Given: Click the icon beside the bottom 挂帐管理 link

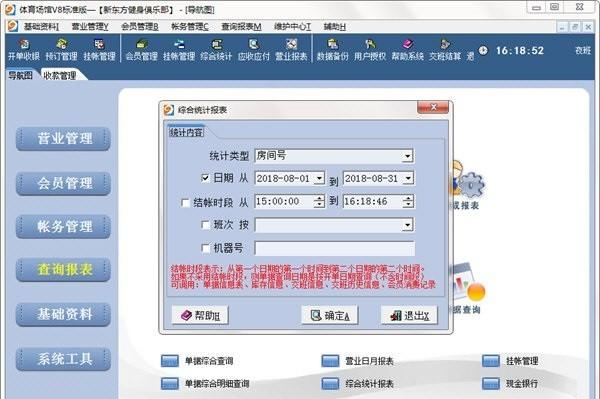Looking at the screenshot, I should tap(491, 361).
